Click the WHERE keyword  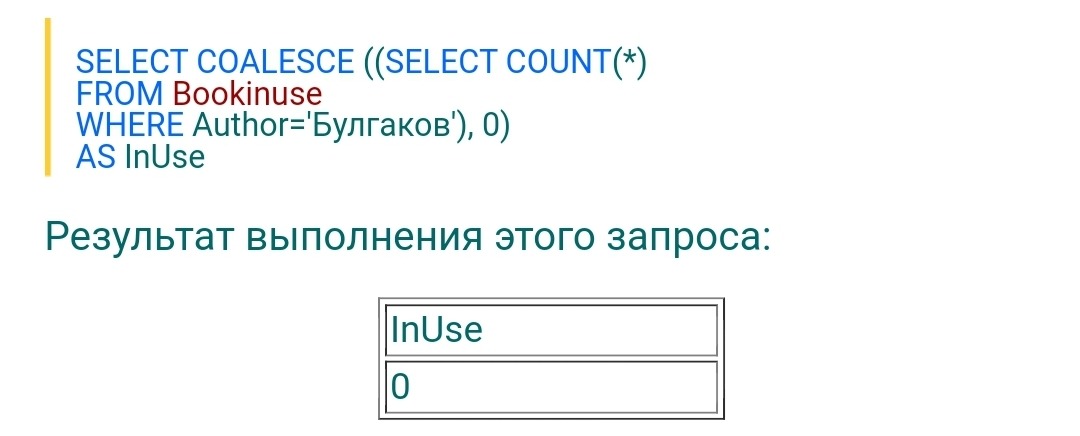point(130,126)
